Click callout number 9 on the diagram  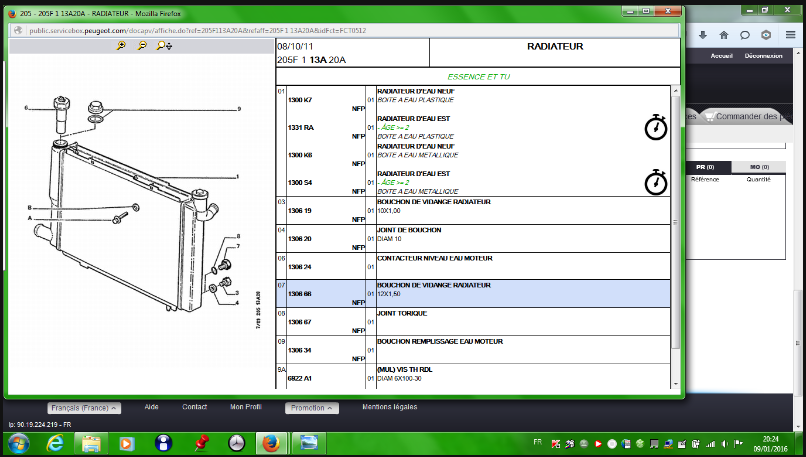coord(239,109)
